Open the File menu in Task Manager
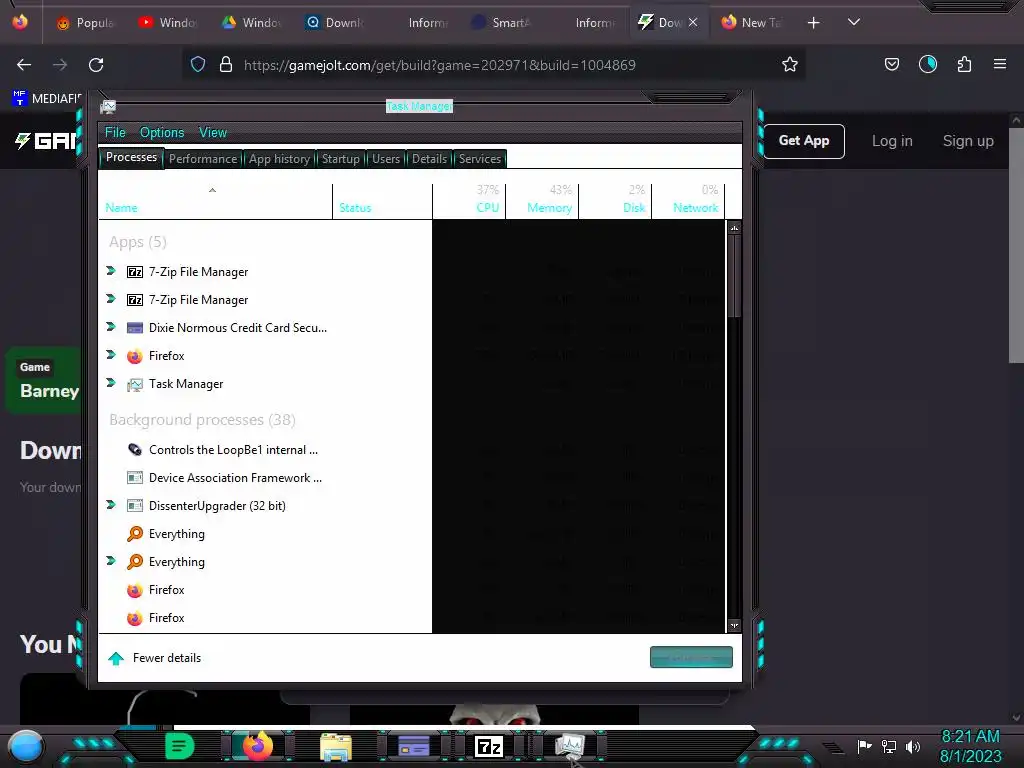 (x=115, y=133)
